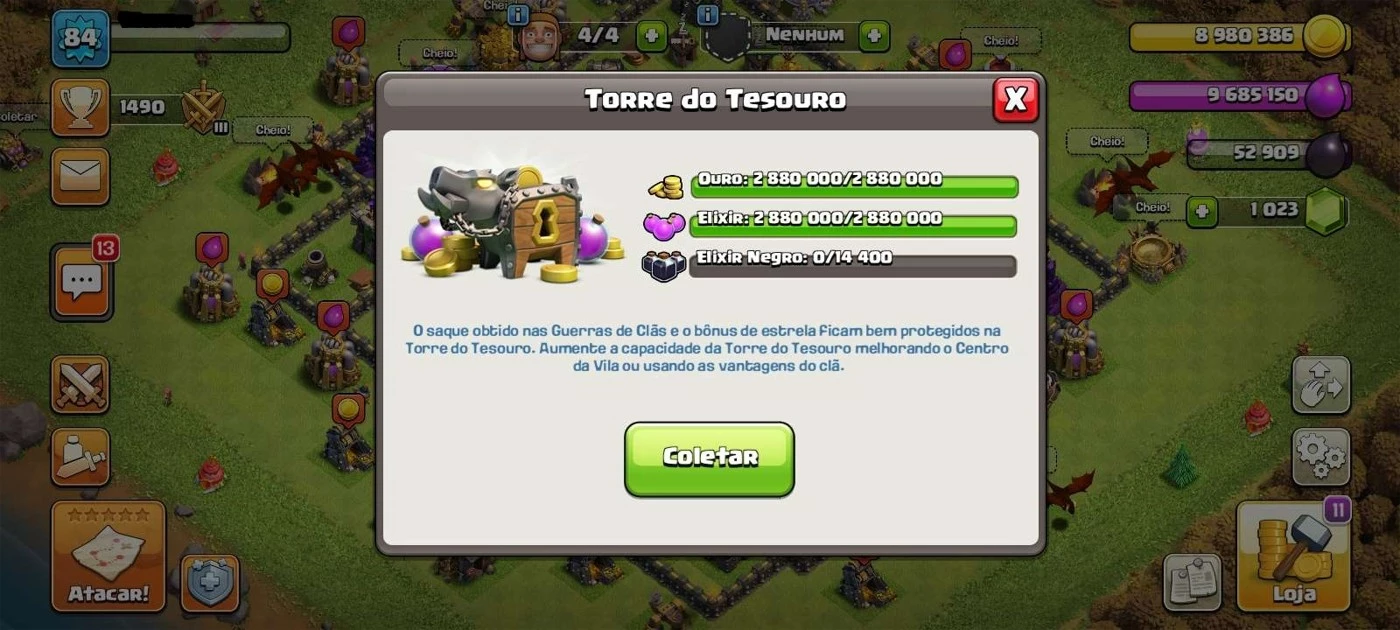The height and width of the screenshot is (630, 1400).
Task: Open the Loja shop hammer icon
Action: (1294, 555)
